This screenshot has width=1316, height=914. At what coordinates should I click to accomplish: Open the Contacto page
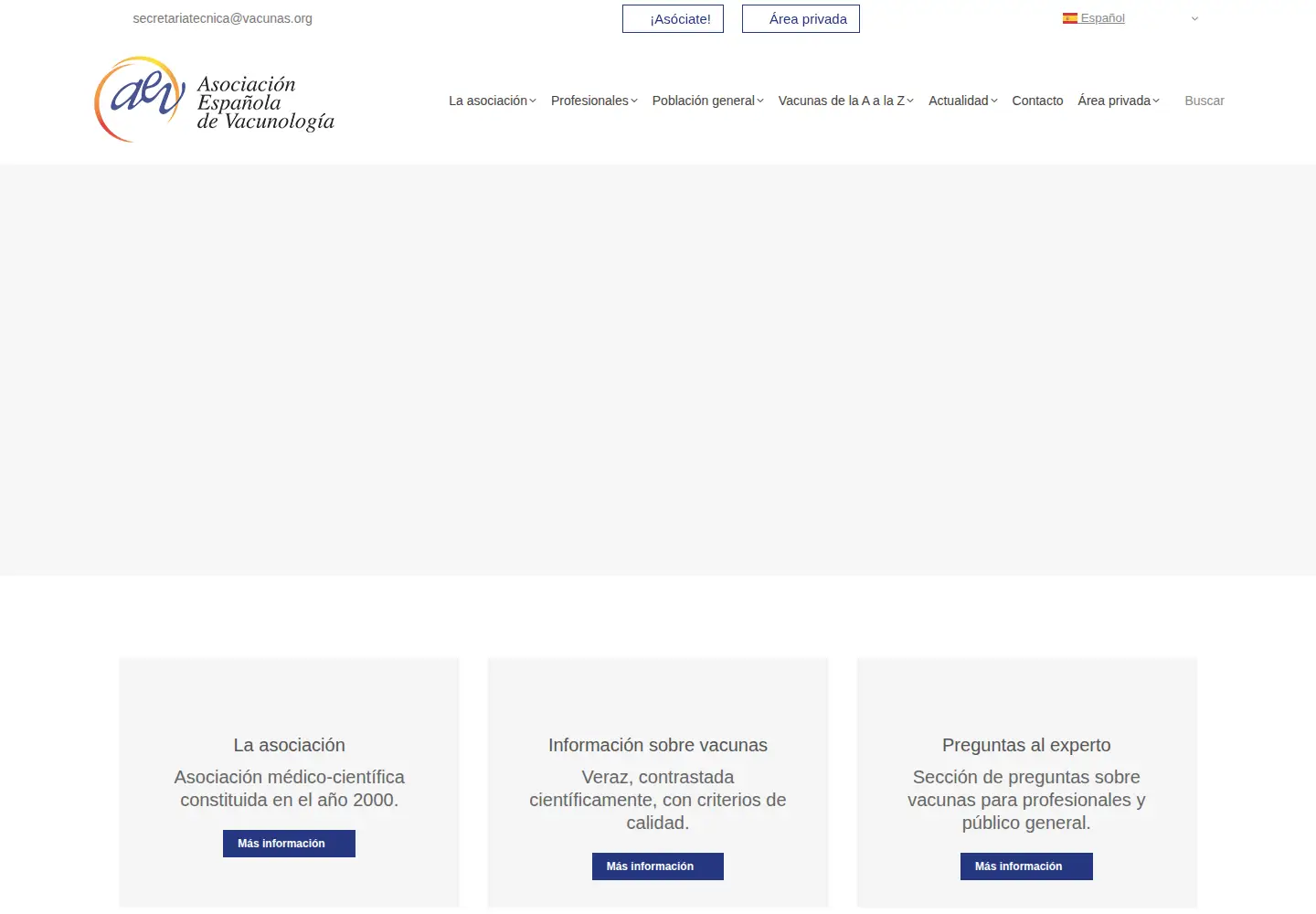(1037, 101)
